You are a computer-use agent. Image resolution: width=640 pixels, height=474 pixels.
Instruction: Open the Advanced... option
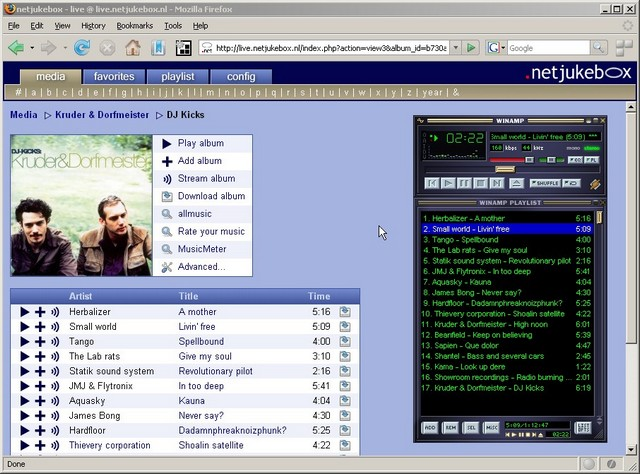(x=202, y=267)
